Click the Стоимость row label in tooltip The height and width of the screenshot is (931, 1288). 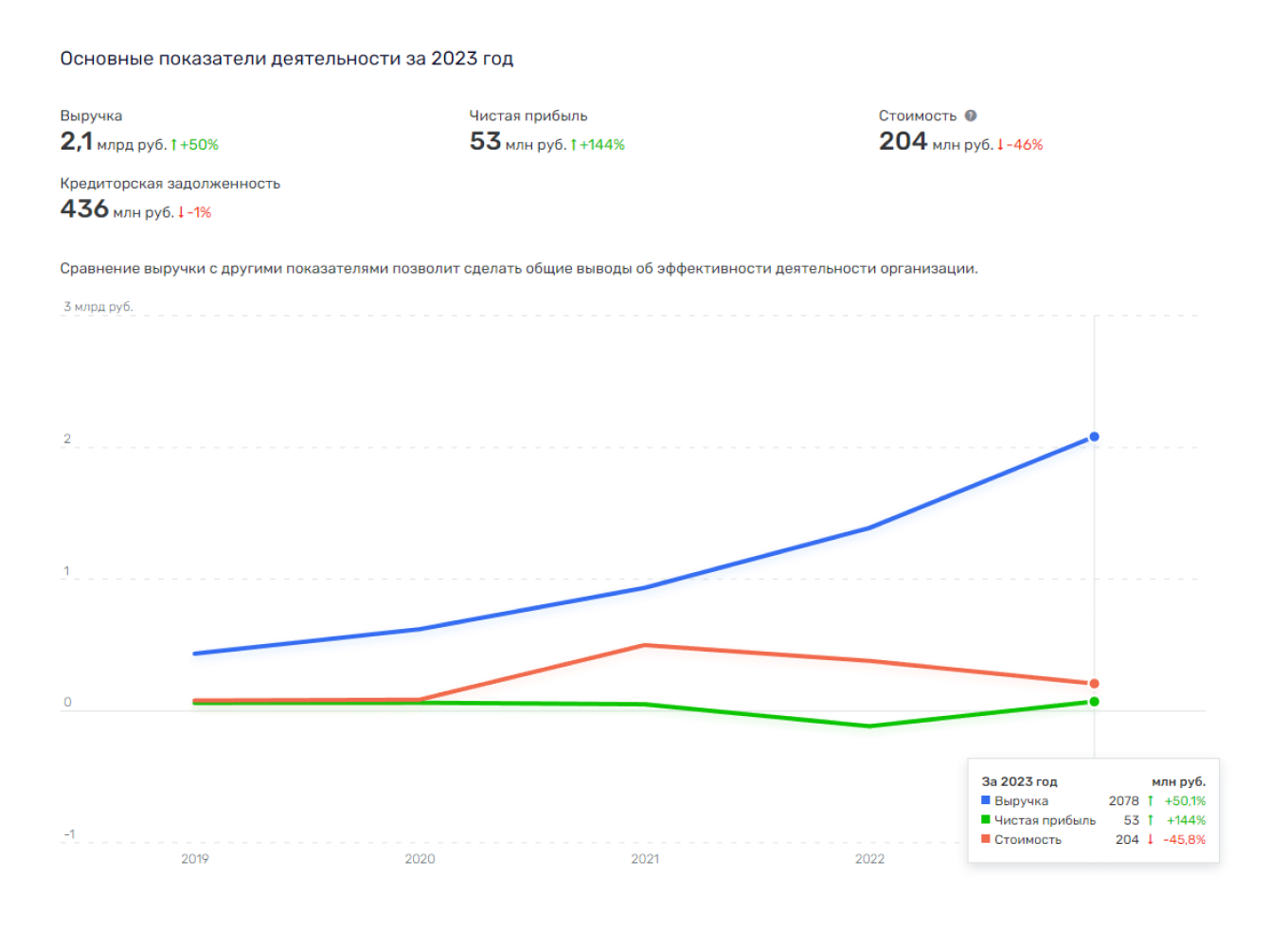(x=1028, y=839)
